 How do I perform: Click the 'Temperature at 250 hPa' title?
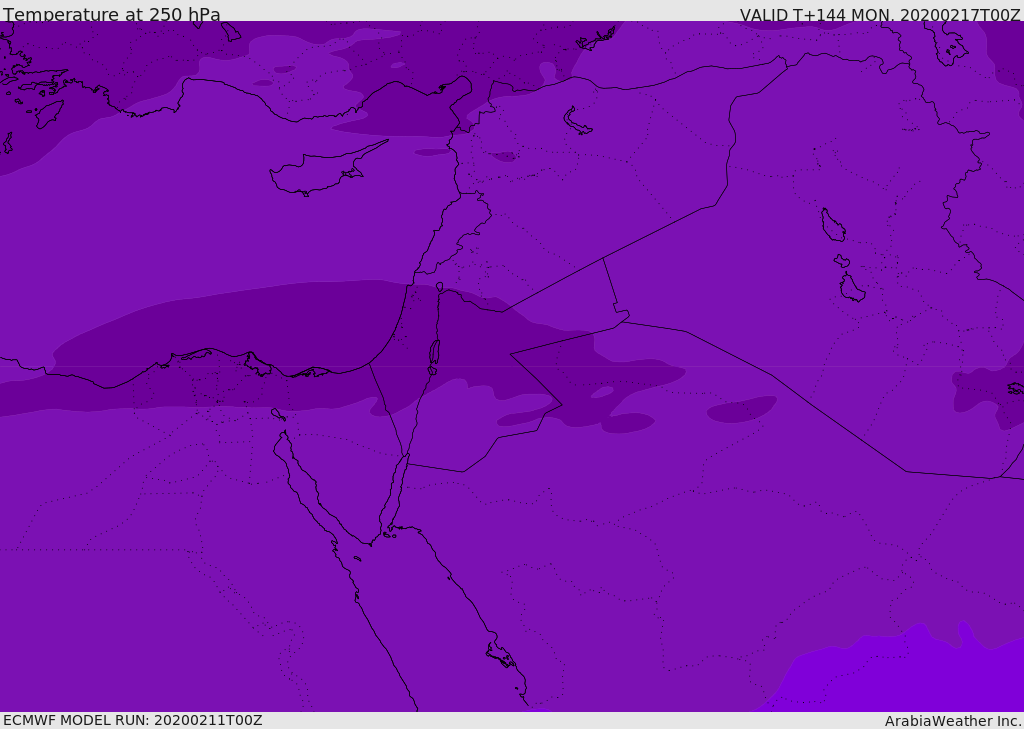point(111,15)
